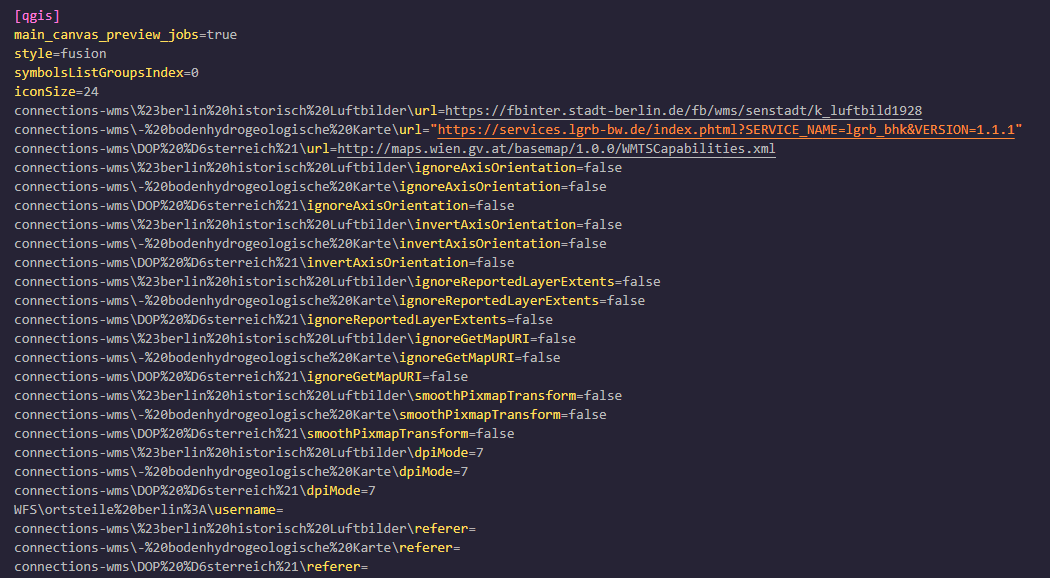The height and width of the screenshot is (578, 1050).
Task: Open the maps.wien.gv.at WMTSCapabilities.xml link
Action: [x=556, y=149]
